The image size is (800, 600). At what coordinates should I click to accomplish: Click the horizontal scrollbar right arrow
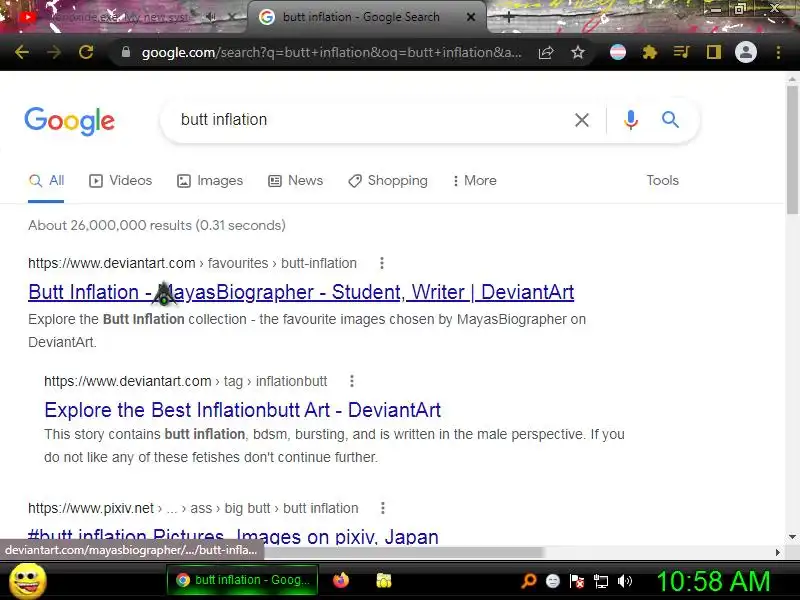point(778,553)
